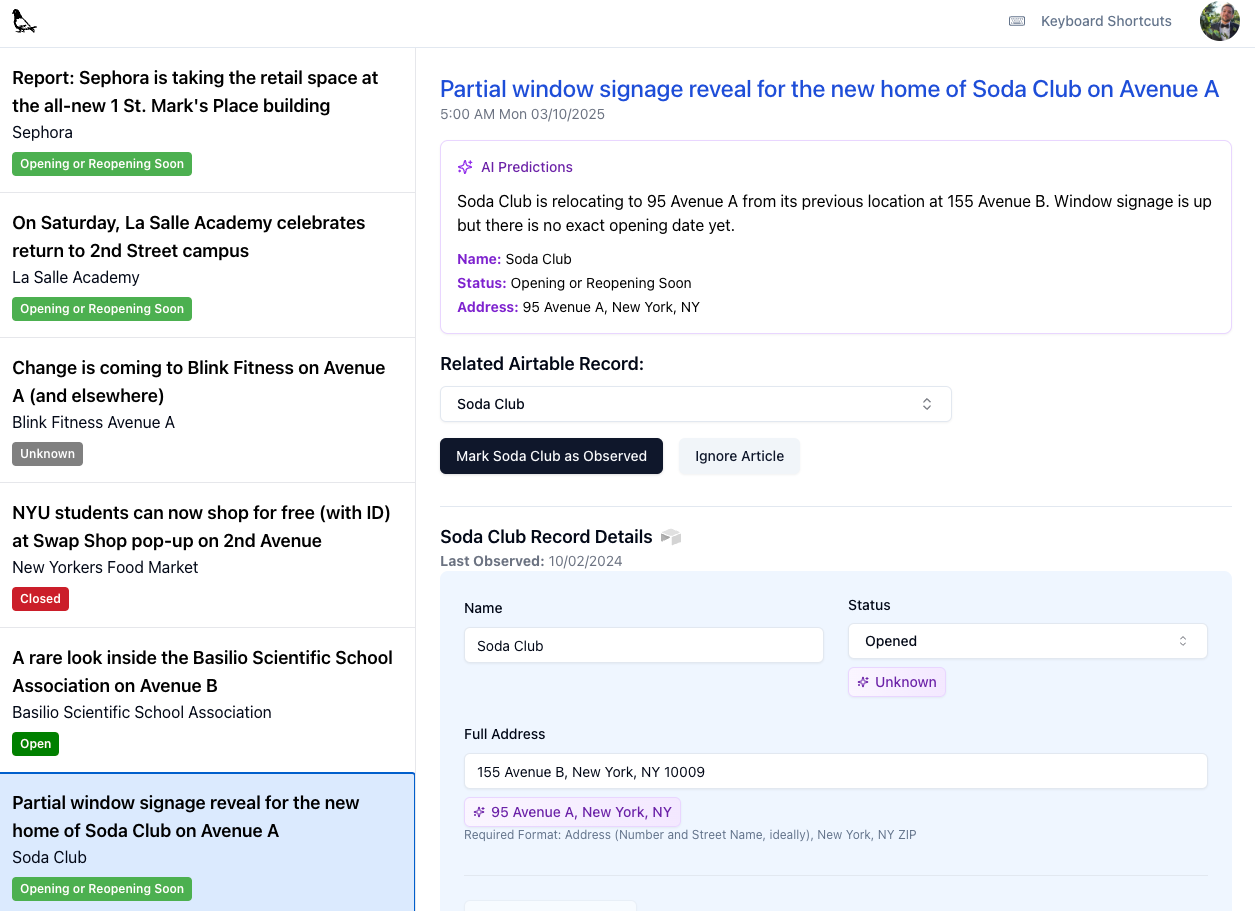Select the La Salle Academy article

click(207, 265)
